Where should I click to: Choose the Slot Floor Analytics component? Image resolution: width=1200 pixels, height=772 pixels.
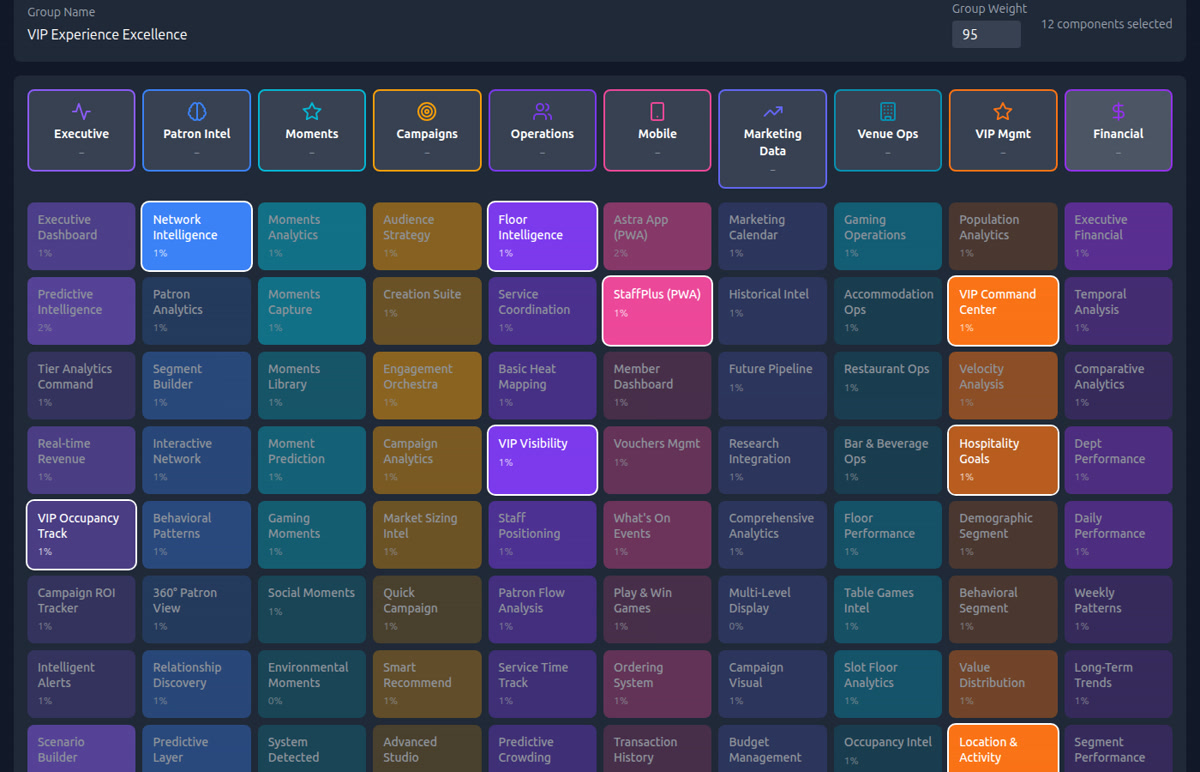pyautogui.click(x=887, y=683)
